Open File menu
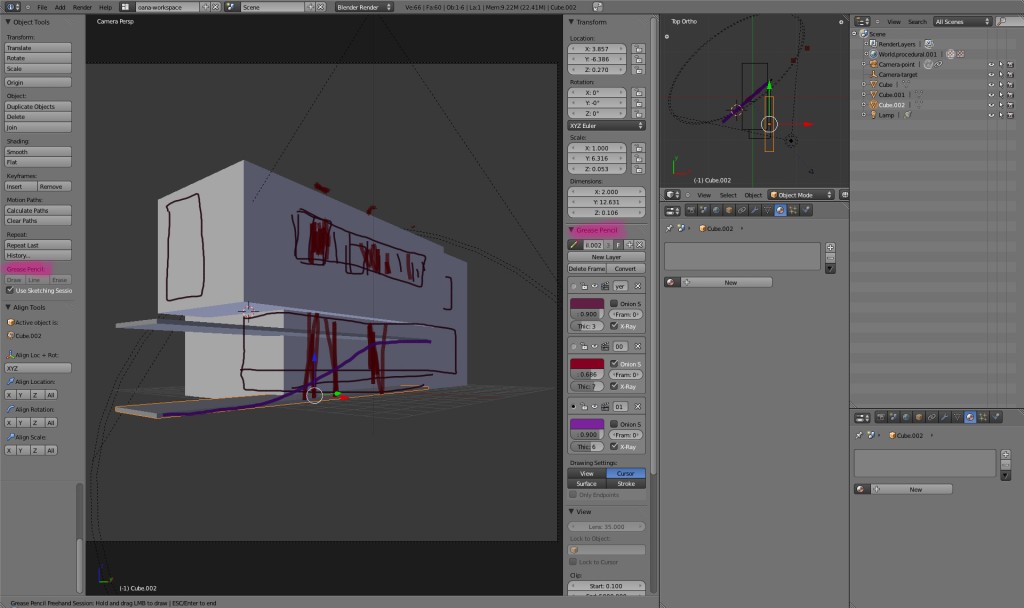The height and width of the screenshot is (608, 1024). tap(42, 7)
